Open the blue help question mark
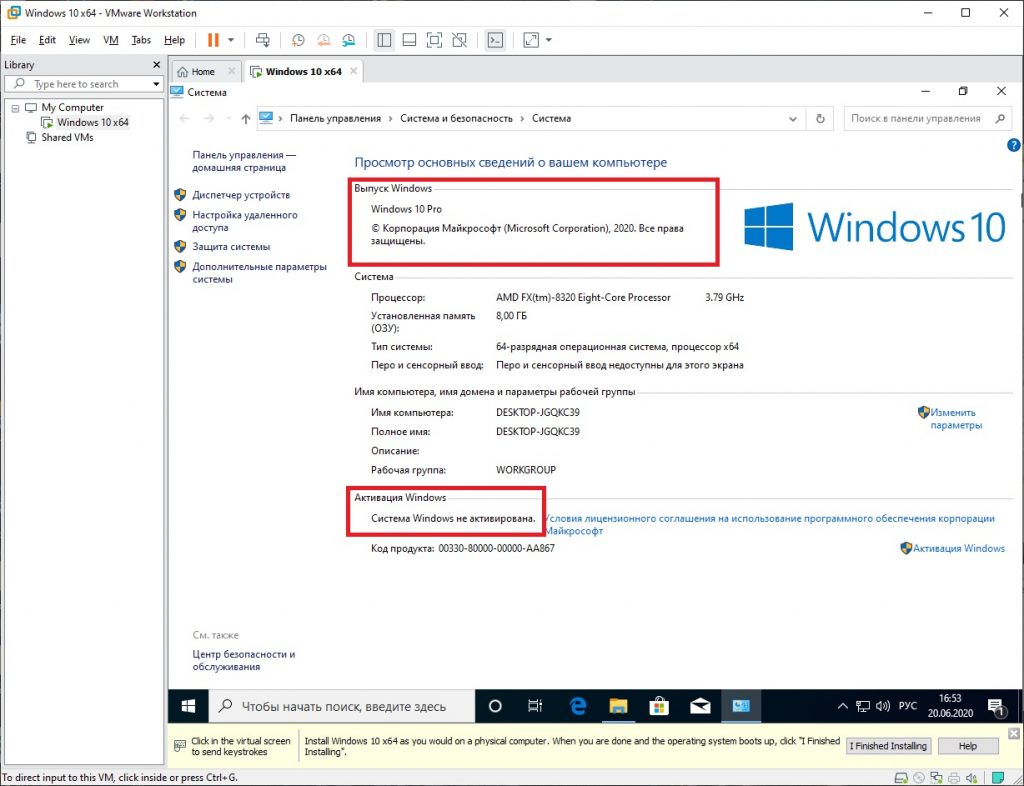This screenshot has width=1024, height=786. coord(1014,145)
